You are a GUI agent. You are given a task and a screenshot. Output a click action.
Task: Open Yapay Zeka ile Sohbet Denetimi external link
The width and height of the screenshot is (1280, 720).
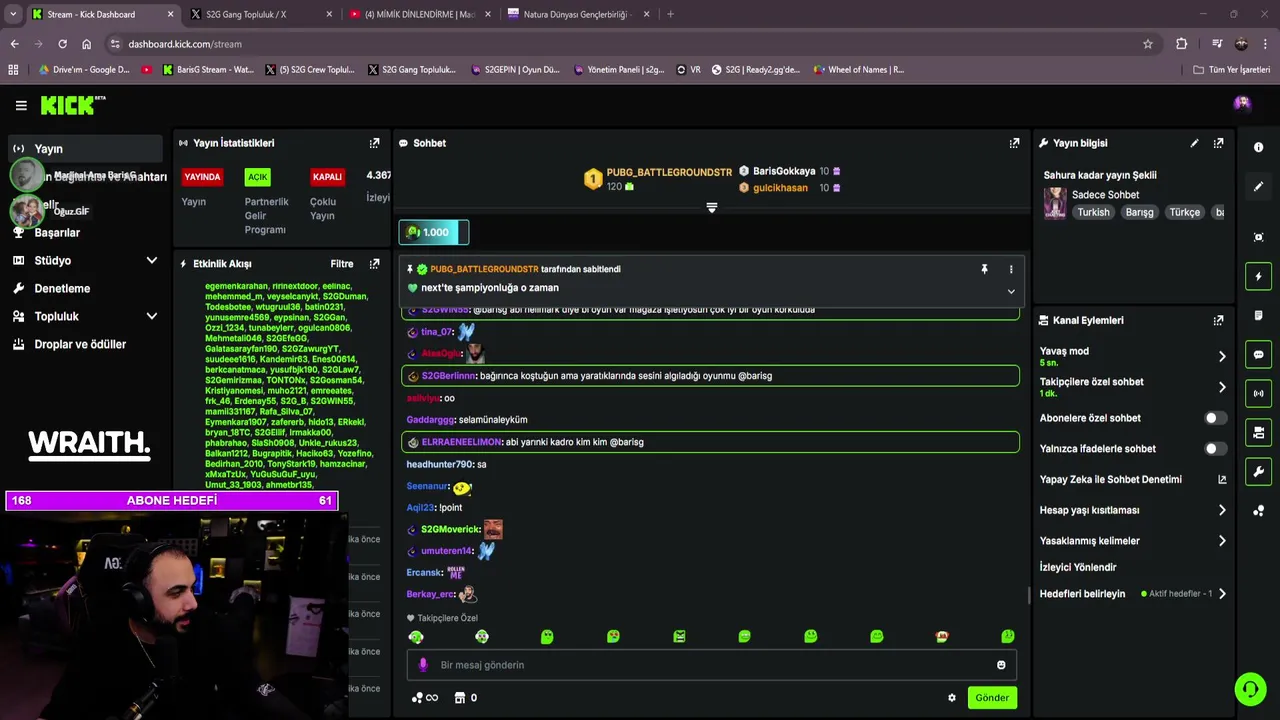tap(1222, 479)
